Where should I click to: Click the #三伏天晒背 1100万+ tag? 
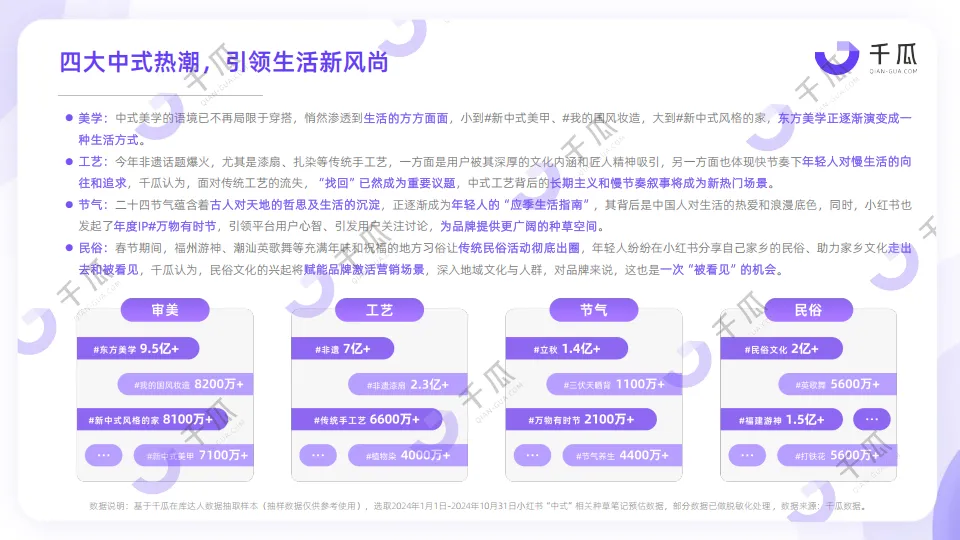click(x=614, y=384)
